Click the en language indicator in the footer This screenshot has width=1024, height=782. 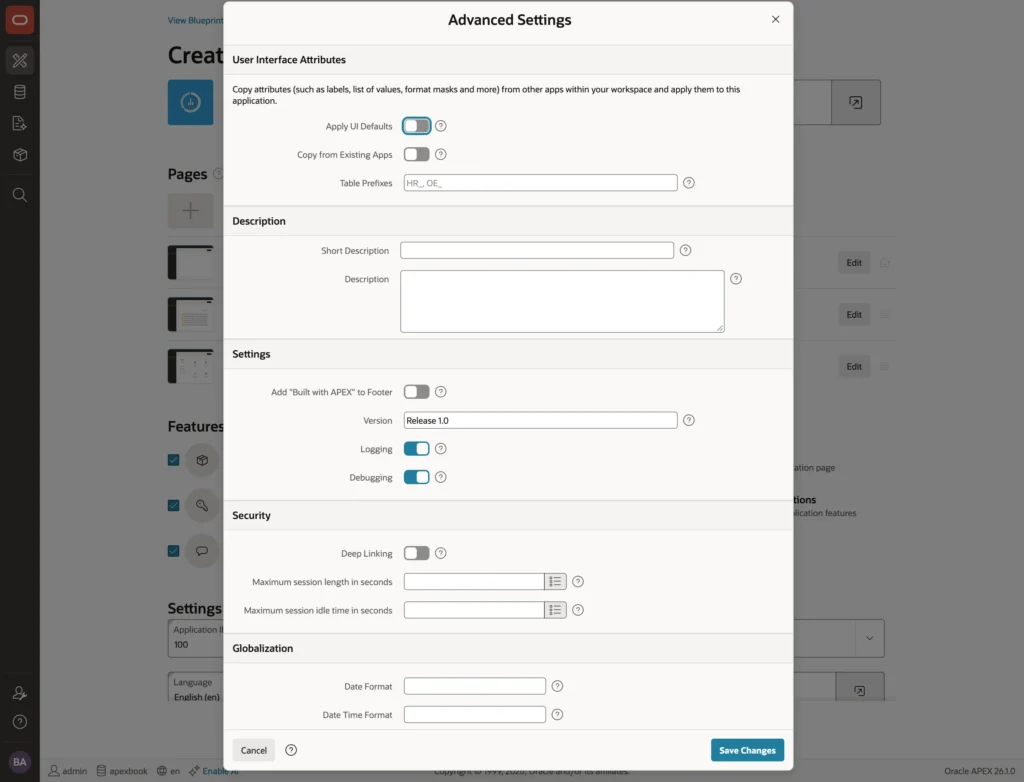click(x=168, y=771)
